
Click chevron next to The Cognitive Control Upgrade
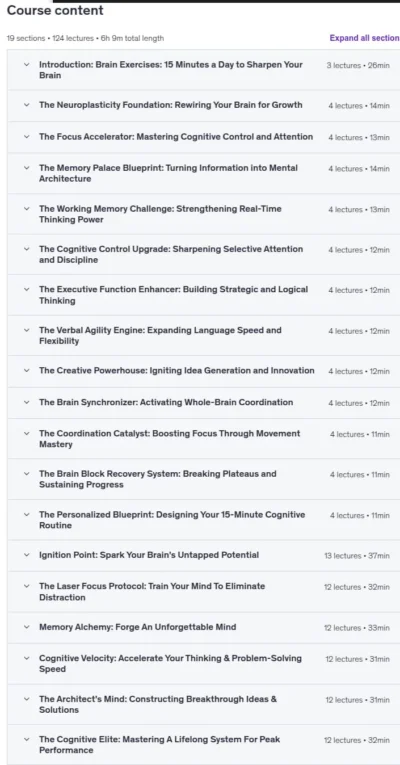click(x=27, y=249)
